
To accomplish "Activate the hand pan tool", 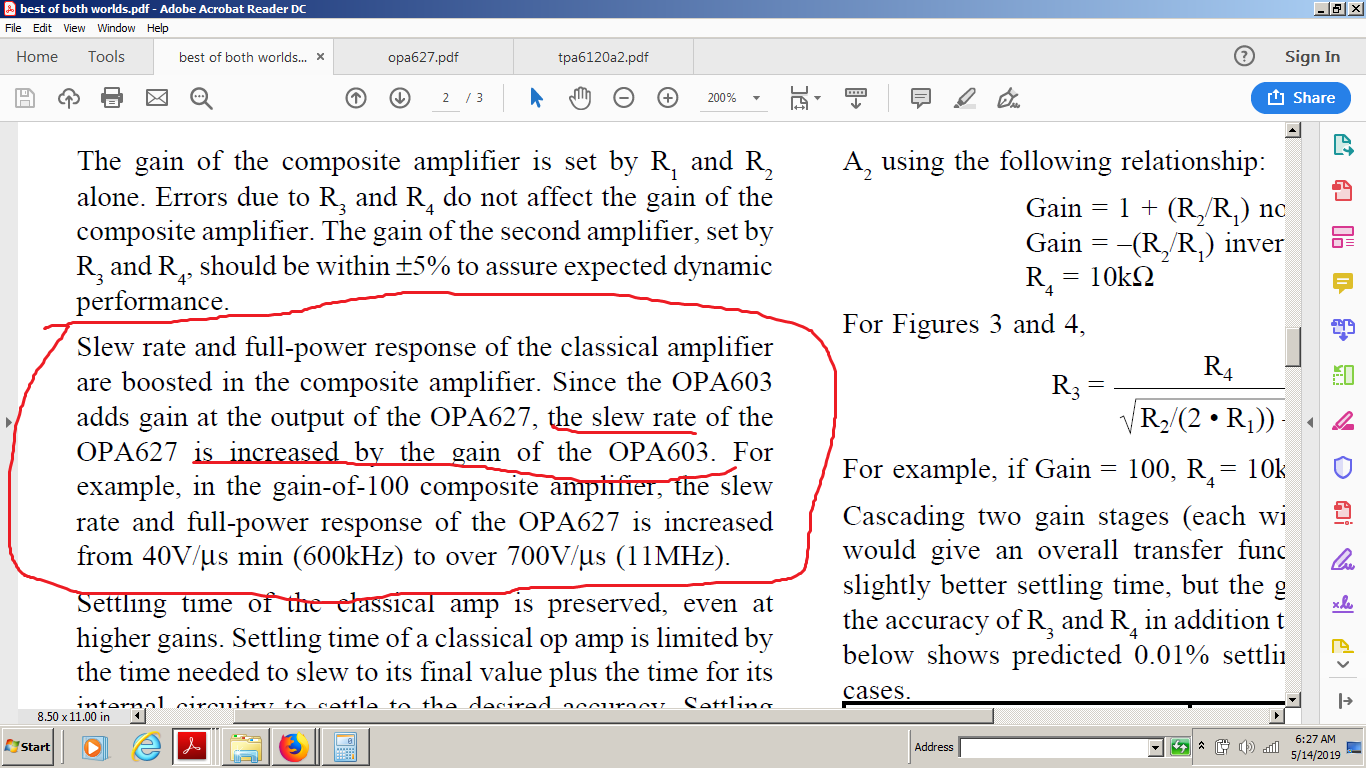I will (x=580, y=98).
